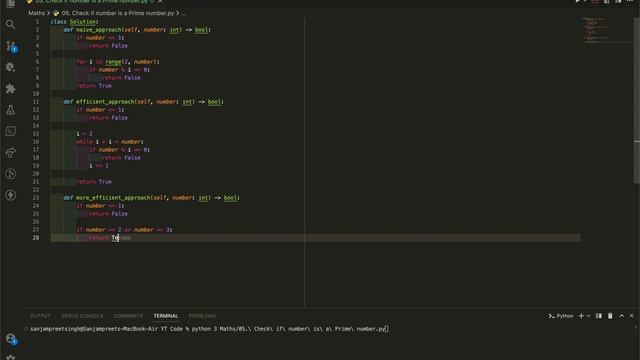The width and height of the screenshot is (640, 360).
Task: Switch to the PROBLEMS panel tab
Action: [x=202, y=316]
